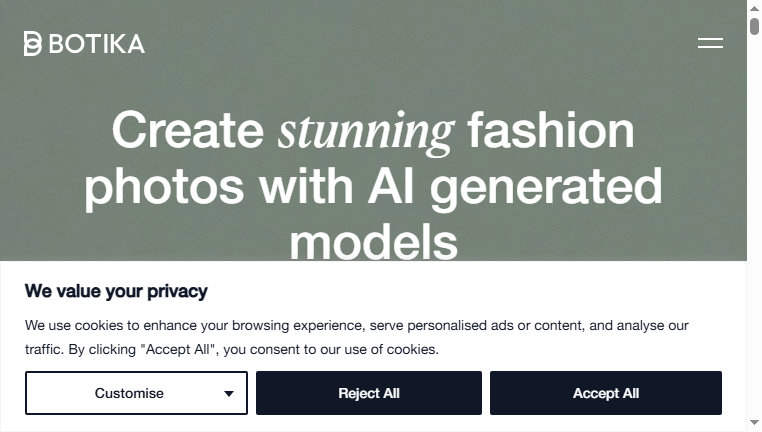Click the word "models" in the headline
The width and height of the screenshot is (762, 432).
pyautogui.click(x=374, y=242)
